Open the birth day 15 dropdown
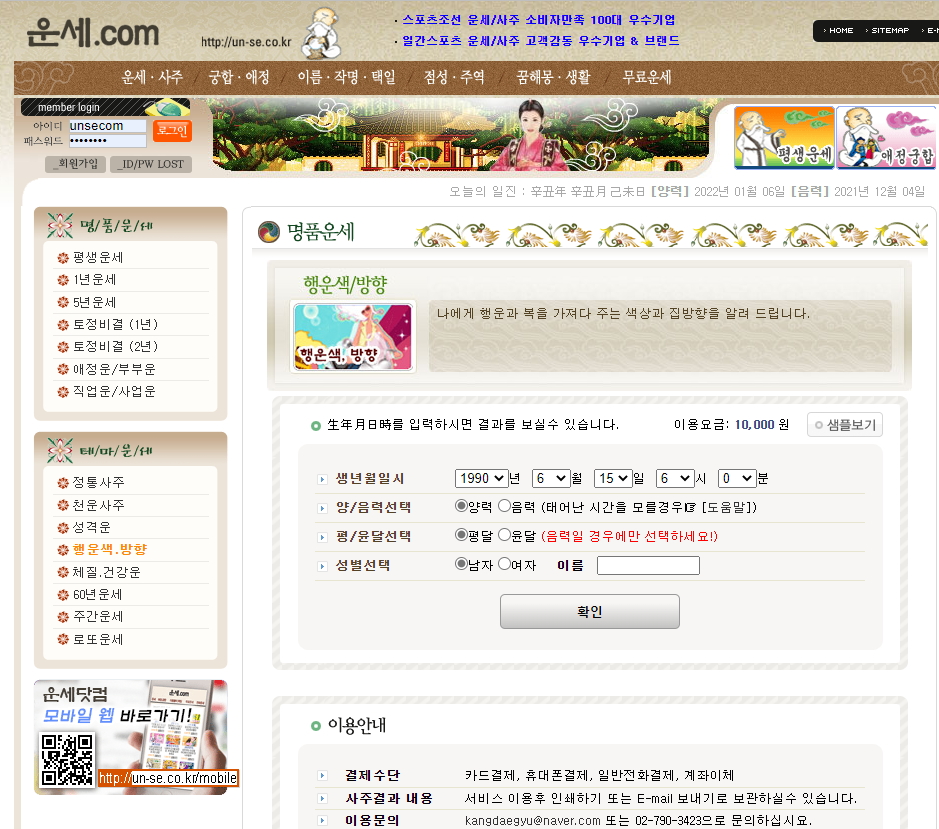This screenshot has width=939, height=829. tap(612, 479)
